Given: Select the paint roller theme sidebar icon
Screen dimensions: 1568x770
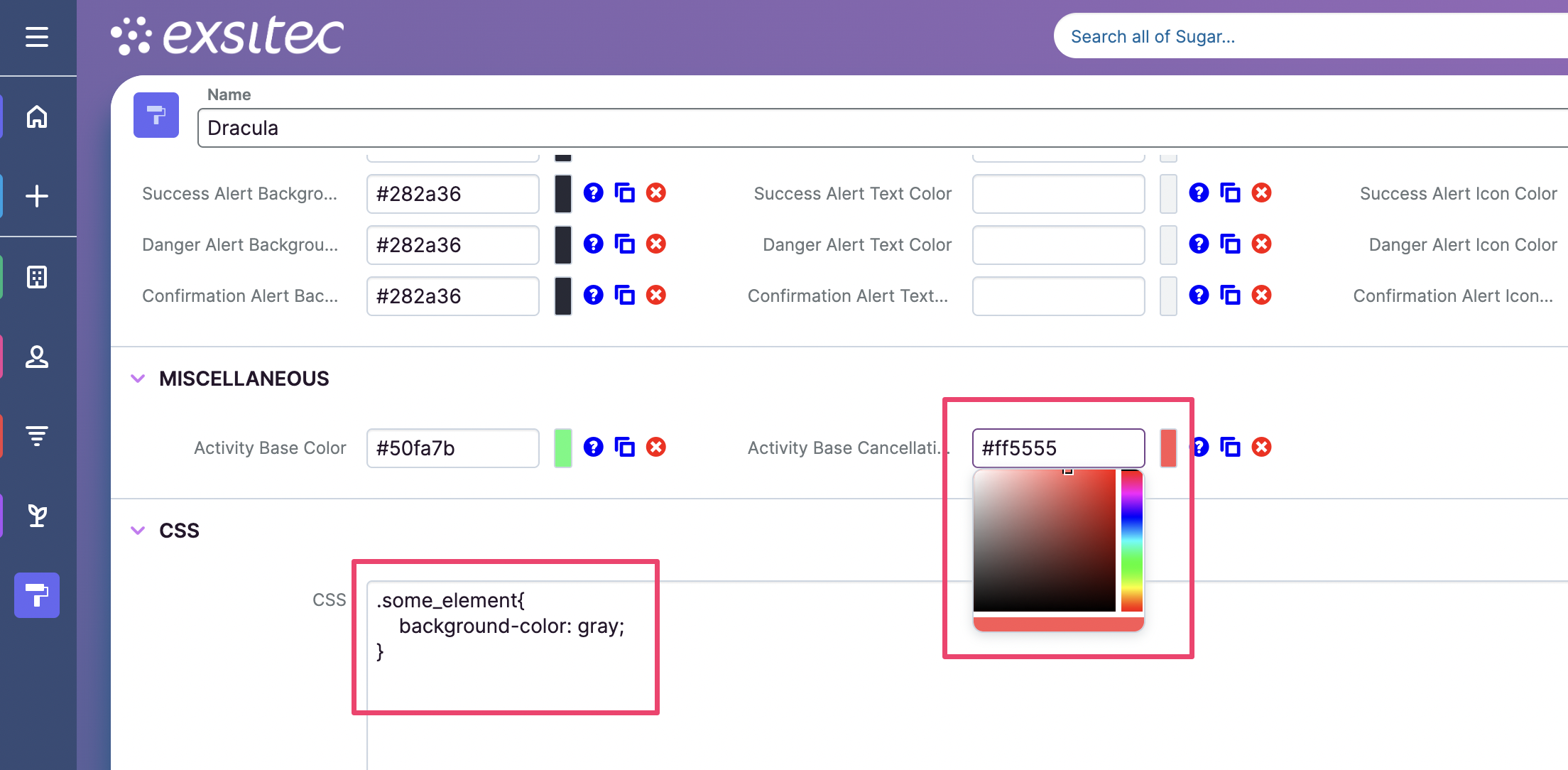Looking at the screenshot, I should [x=37, y=595].
